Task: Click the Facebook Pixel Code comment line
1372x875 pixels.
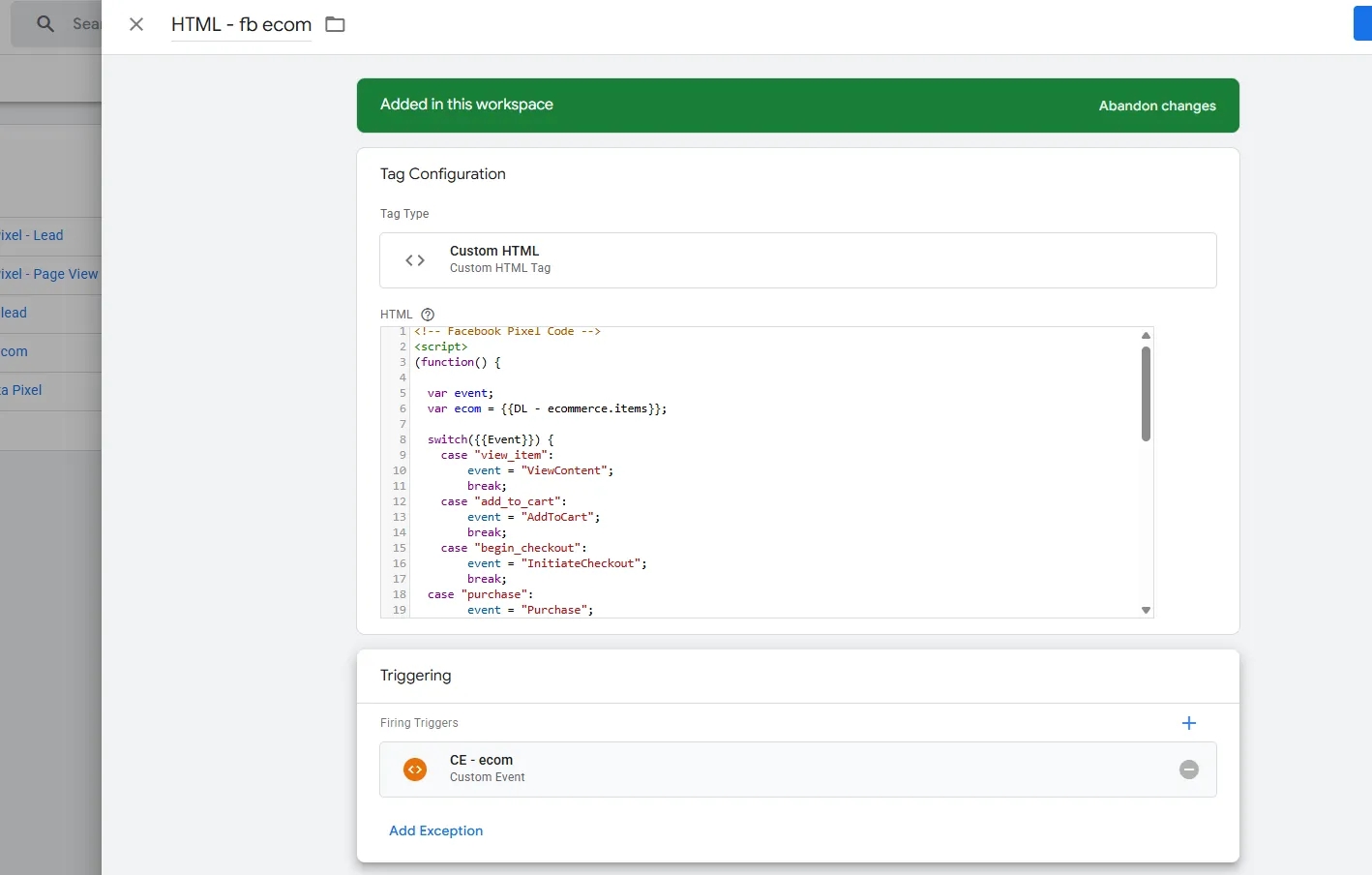Action: tap(508, 331)
